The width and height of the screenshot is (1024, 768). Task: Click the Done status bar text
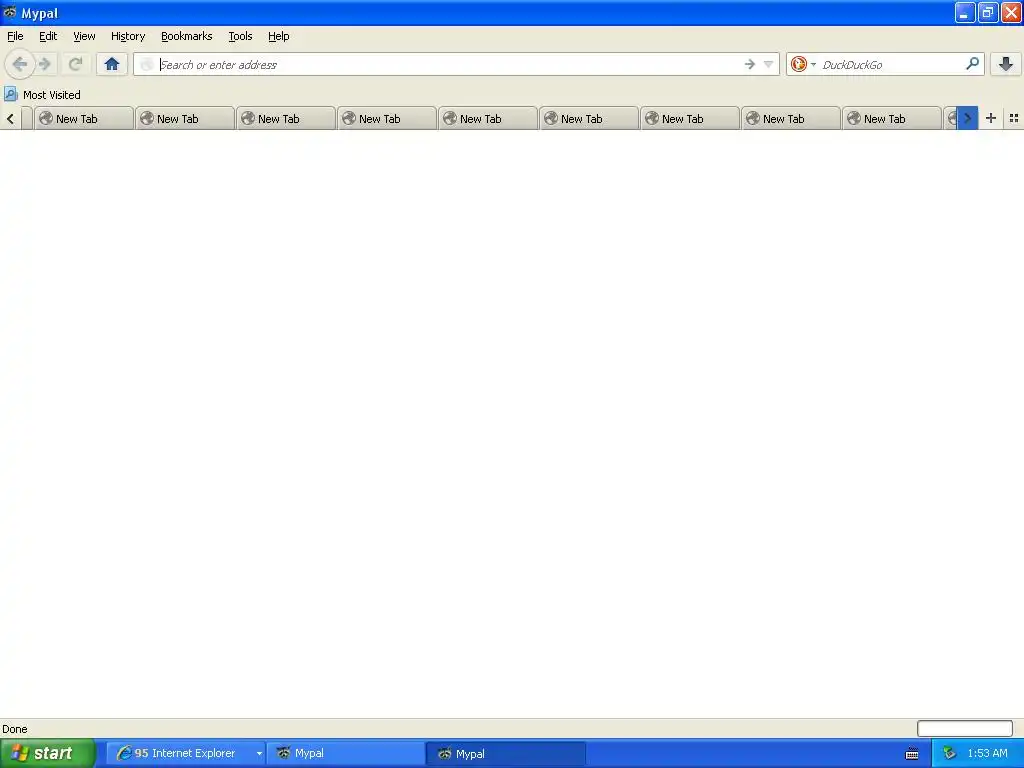tap(14, 729)
